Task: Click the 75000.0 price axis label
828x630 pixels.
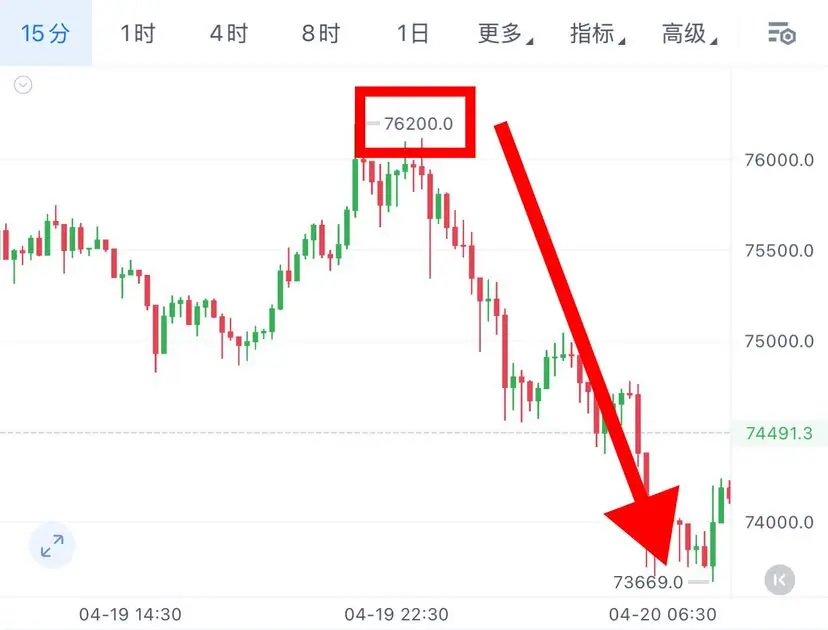Action: (x=779, y=341)
